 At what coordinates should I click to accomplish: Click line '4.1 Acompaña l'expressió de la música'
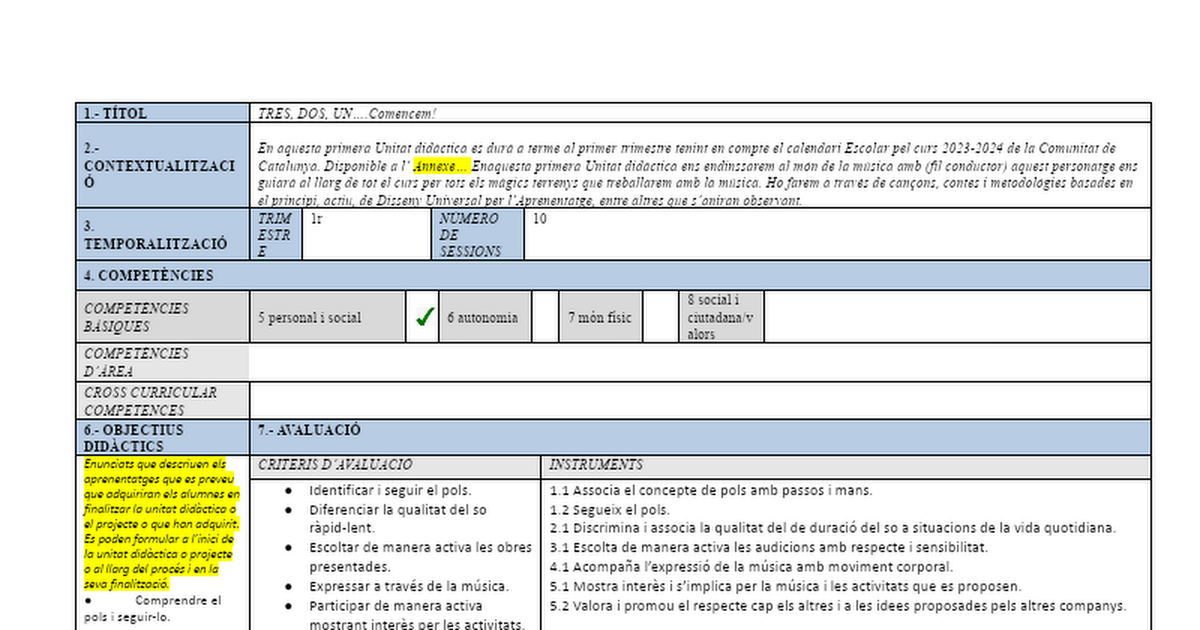(751, 566)
